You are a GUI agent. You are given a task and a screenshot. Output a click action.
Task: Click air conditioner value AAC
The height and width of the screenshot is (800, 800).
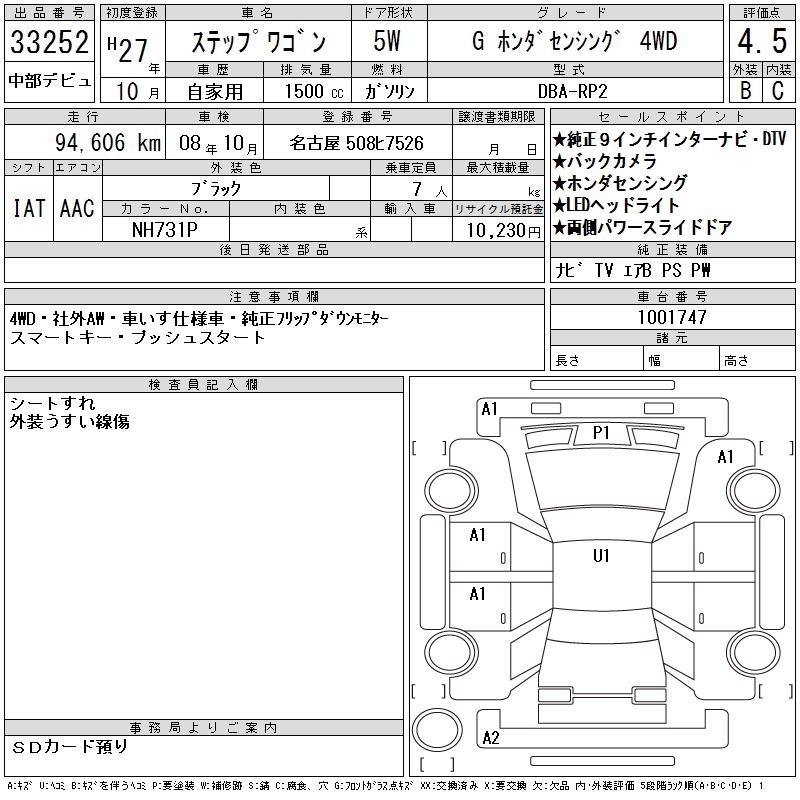pyautogui.click(x=77, y=208)
